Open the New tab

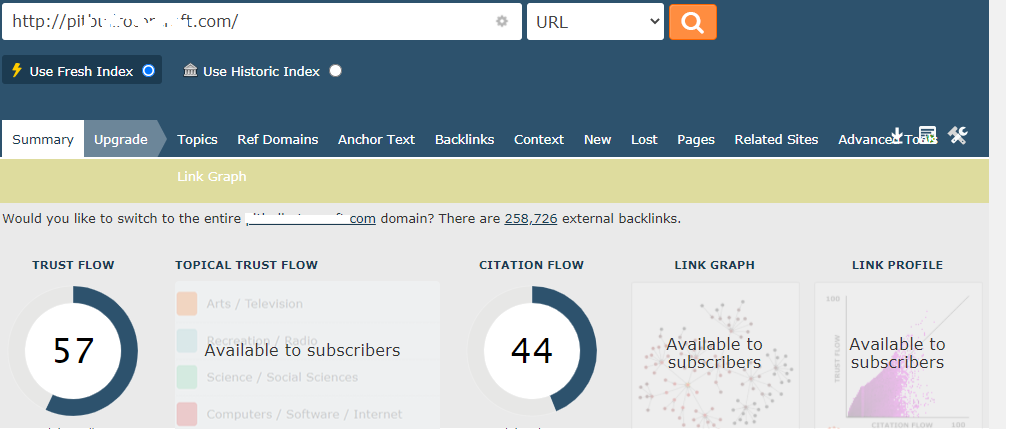tap(598, 140)
